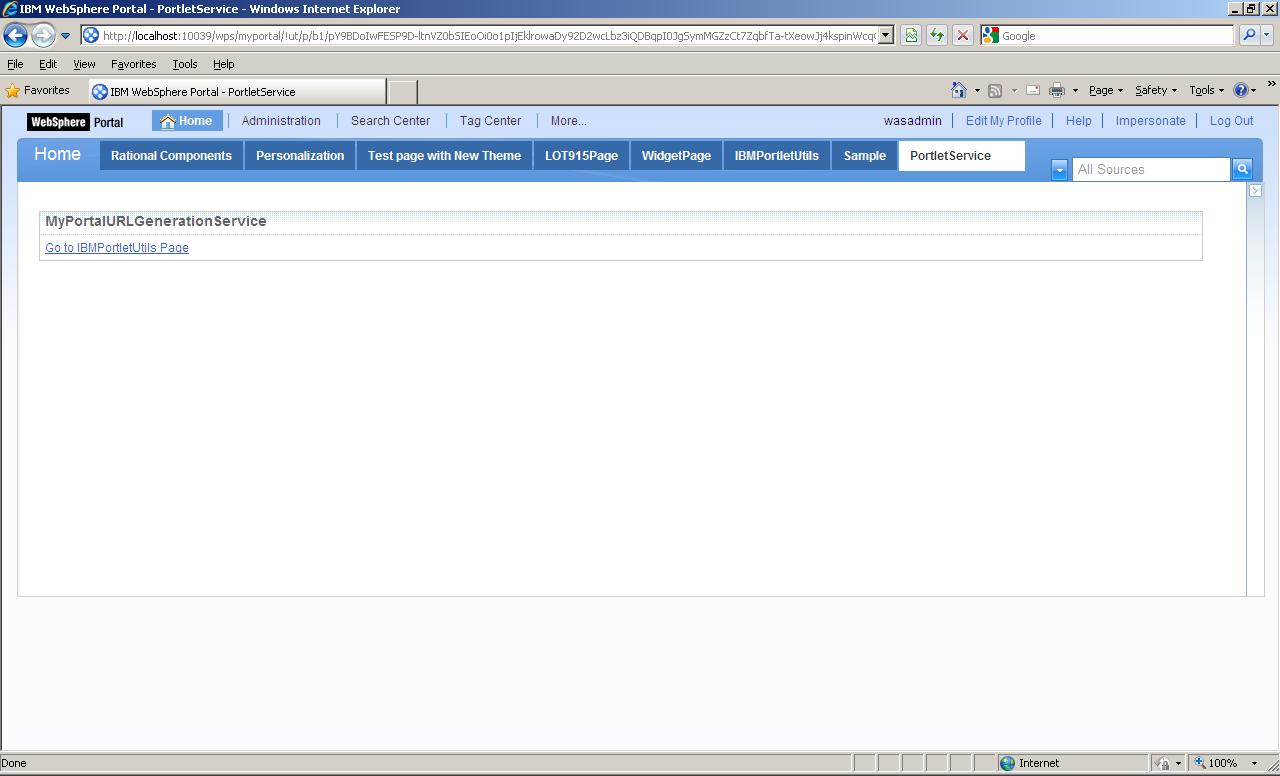Viewport: 1280px width, 776px height.
Task: Click the command bar Home icon
Action: [x=959, y=90]
